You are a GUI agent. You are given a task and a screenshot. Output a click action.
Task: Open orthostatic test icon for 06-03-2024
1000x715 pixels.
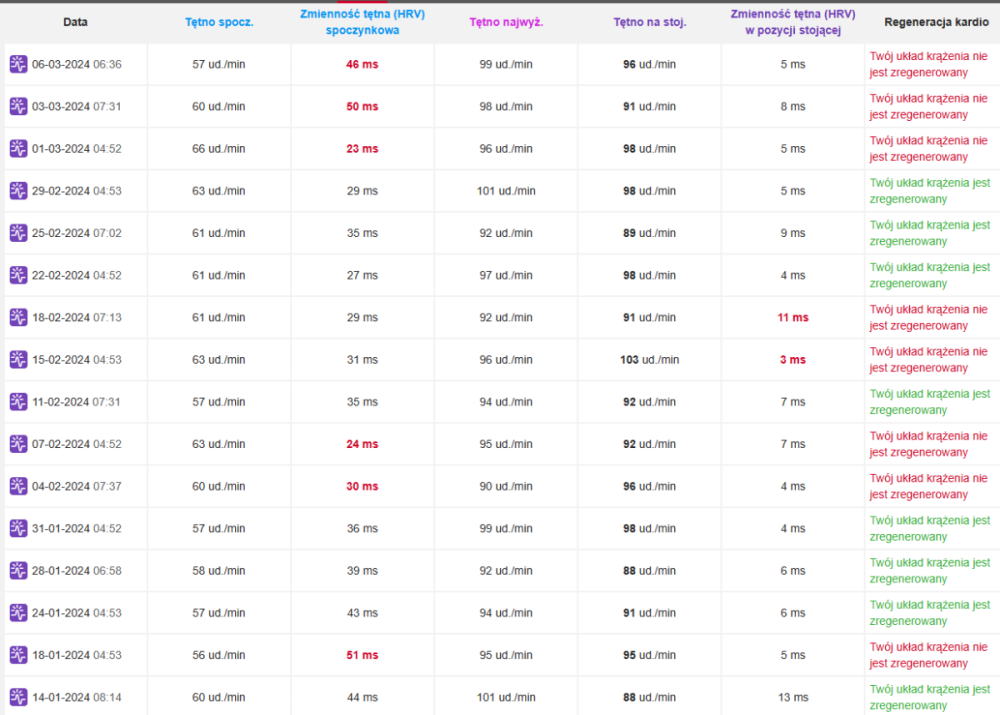coord(18,64)
